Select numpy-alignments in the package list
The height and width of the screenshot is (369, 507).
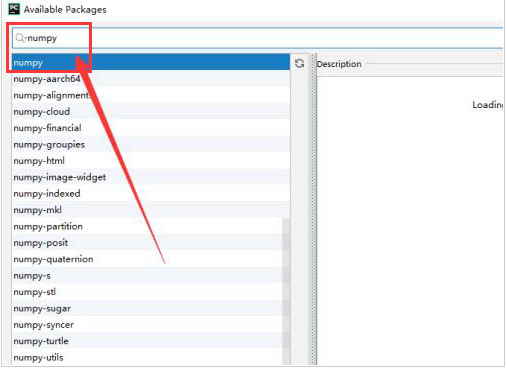(x=151, y=95)
